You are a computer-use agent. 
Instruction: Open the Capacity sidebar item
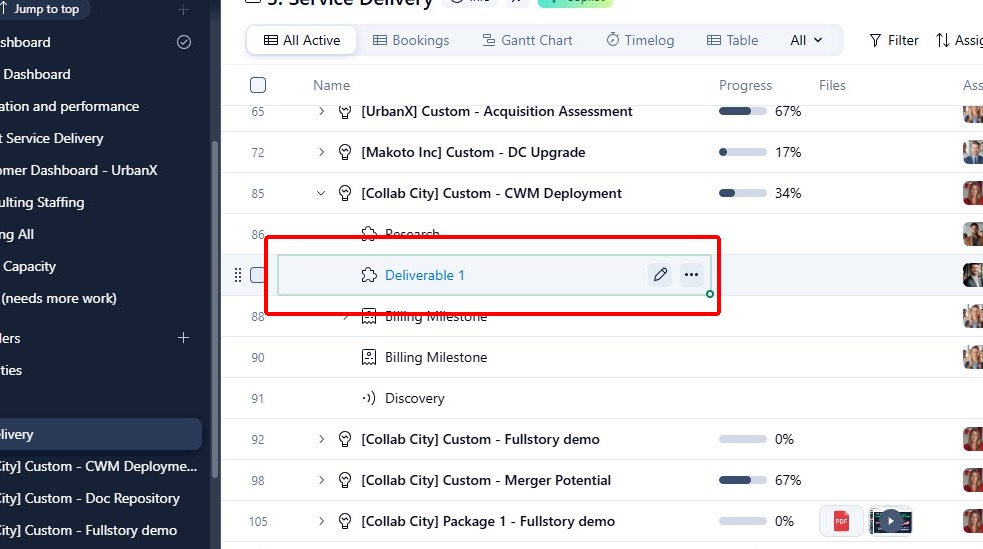(x=29, y=266)
